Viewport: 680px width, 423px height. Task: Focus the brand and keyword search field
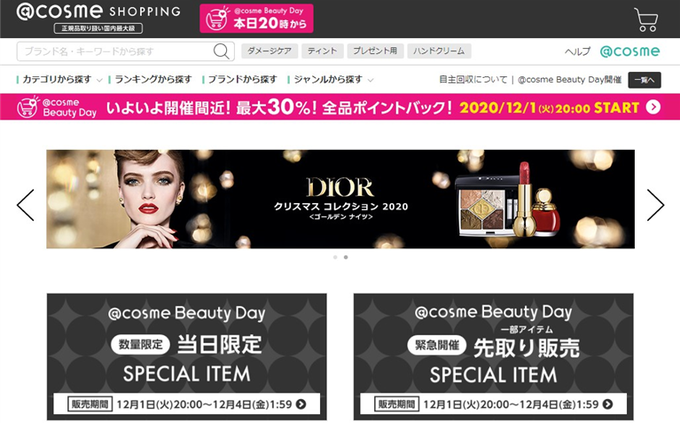(115, 51)
